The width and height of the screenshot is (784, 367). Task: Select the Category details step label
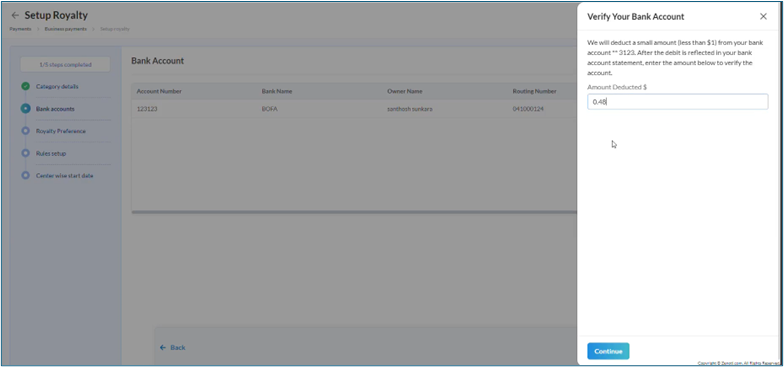pyautogui.click(x=57, y=86)
